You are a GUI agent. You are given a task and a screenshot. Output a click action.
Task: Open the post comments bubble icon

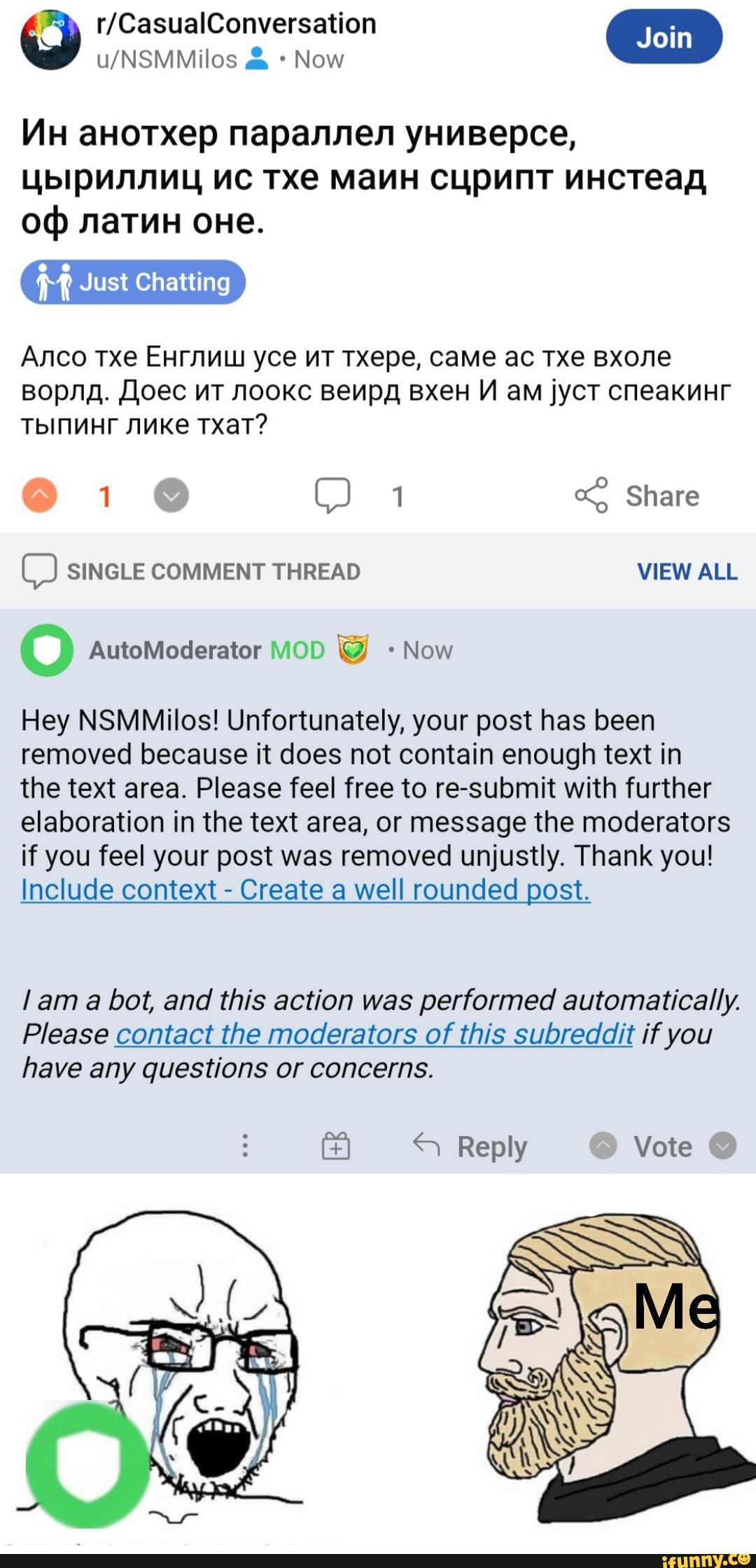(x=332, y=496)
